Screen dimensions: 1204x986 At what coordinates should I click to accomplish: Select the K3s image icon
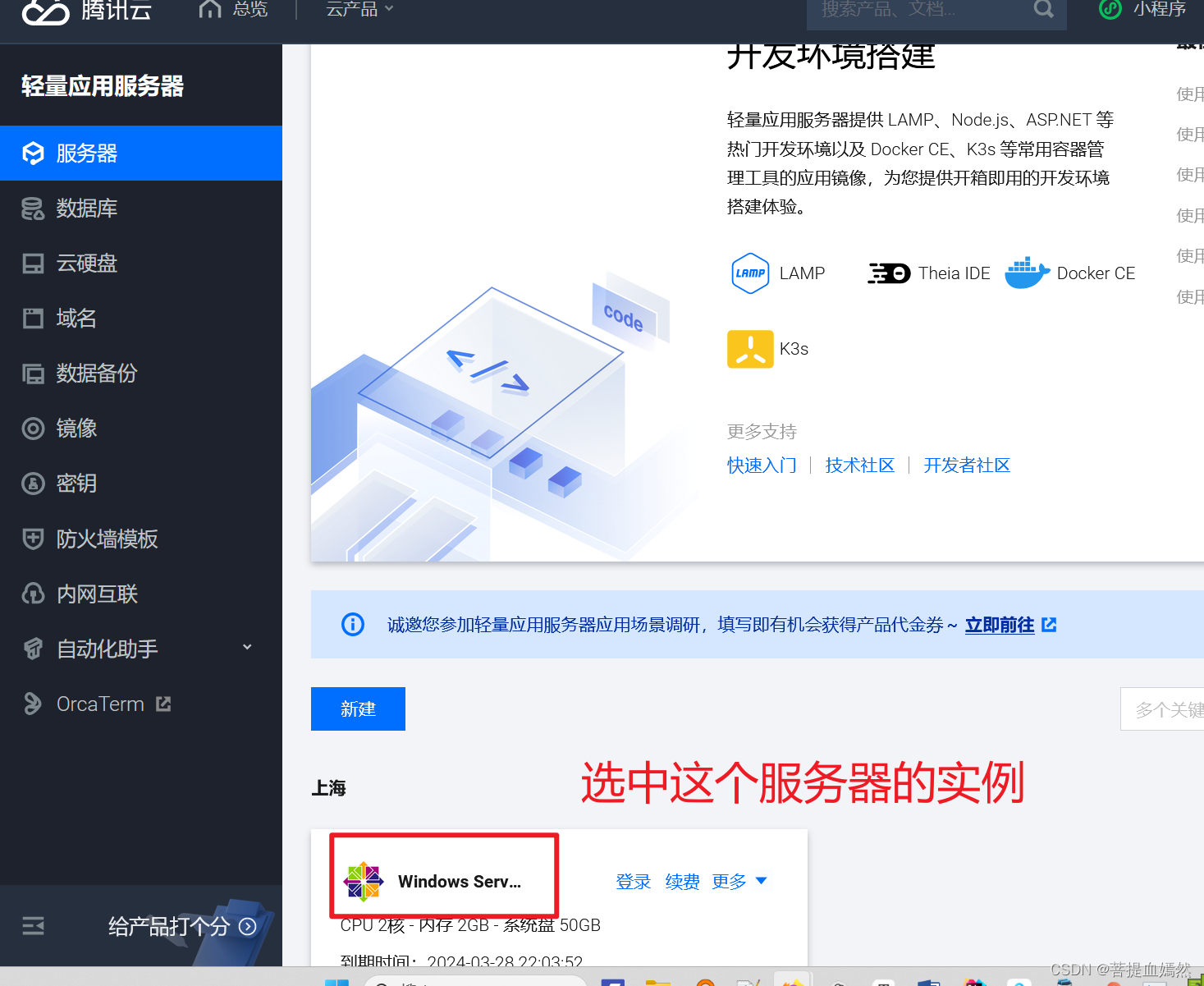(750, 349)
